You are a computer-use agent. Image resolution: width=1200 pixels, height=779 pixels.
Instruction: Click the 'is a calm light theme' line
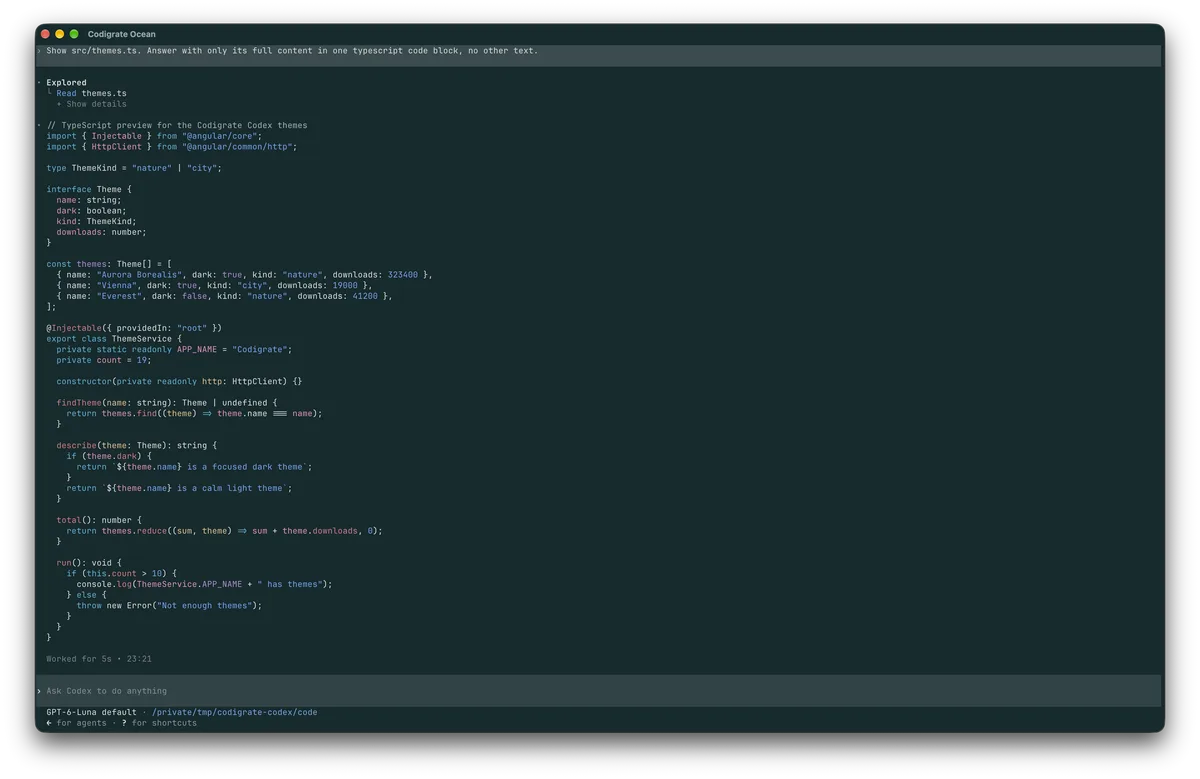(180, 488)
